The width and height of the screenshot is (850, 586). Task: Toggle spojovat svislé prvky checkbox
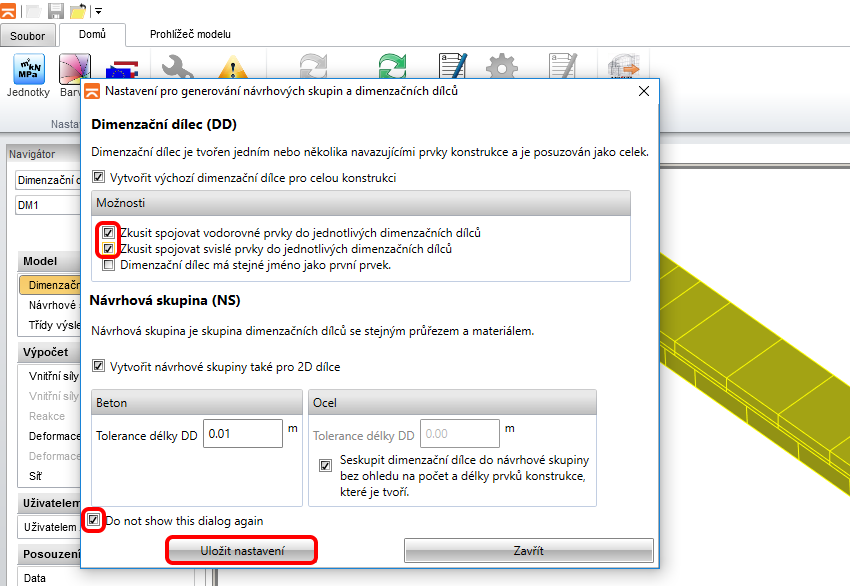point(108,249)
